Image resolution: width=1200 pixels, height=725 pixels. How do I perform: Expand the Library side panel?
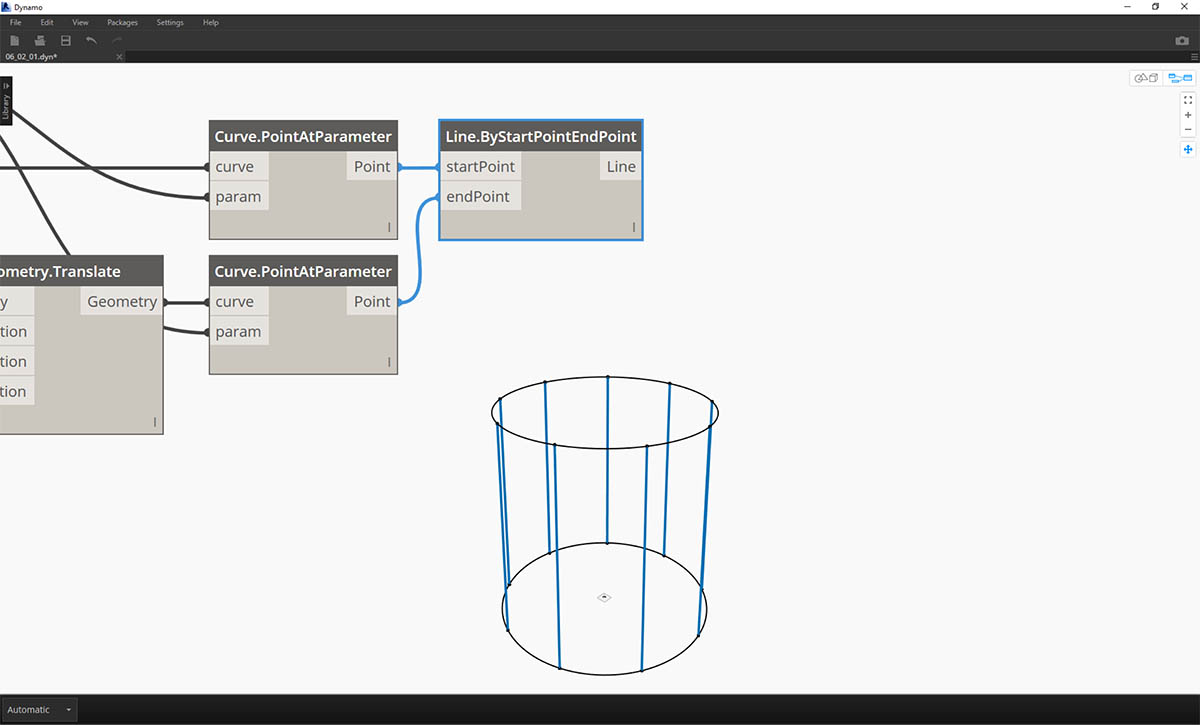pyautogui.click(x=6, y=102)
